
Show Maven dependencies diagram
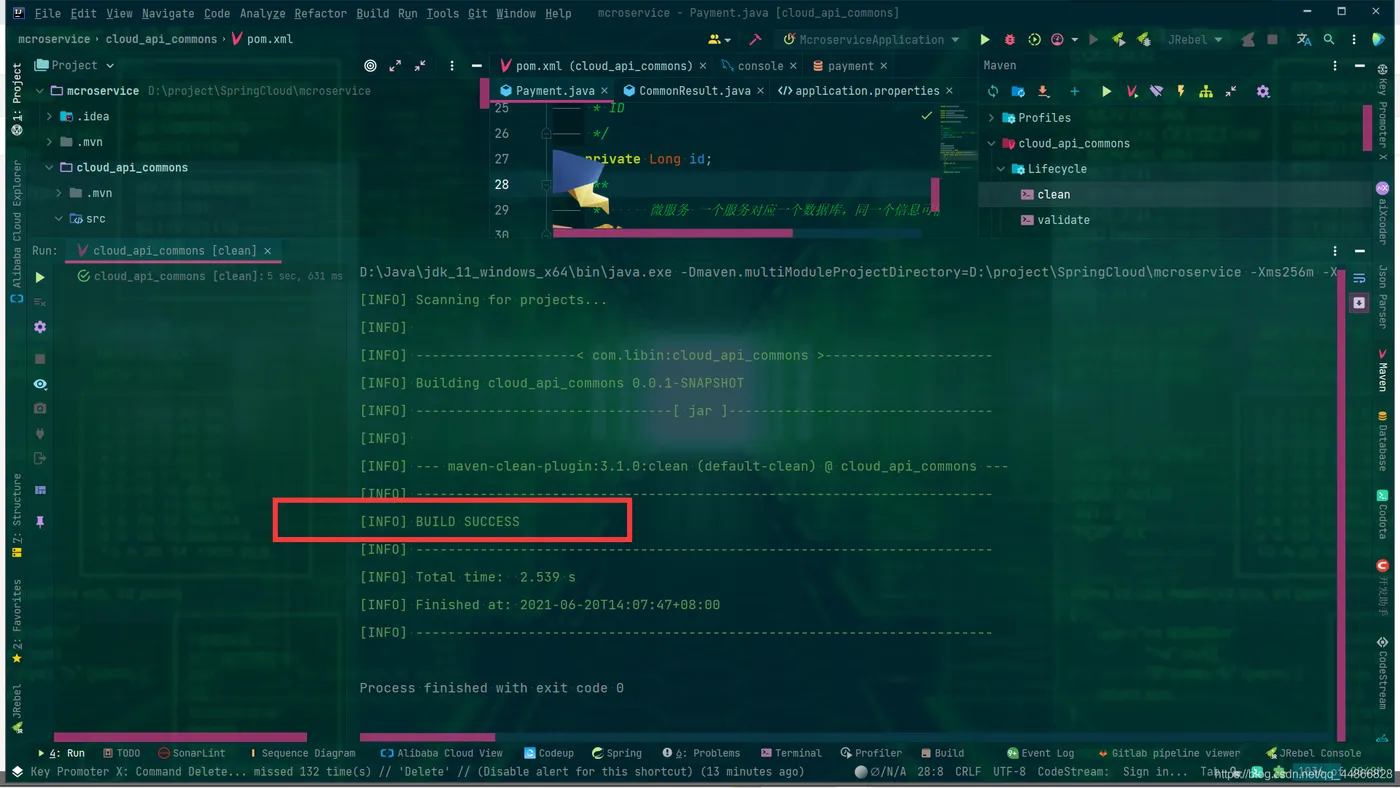click(1206, 92)
